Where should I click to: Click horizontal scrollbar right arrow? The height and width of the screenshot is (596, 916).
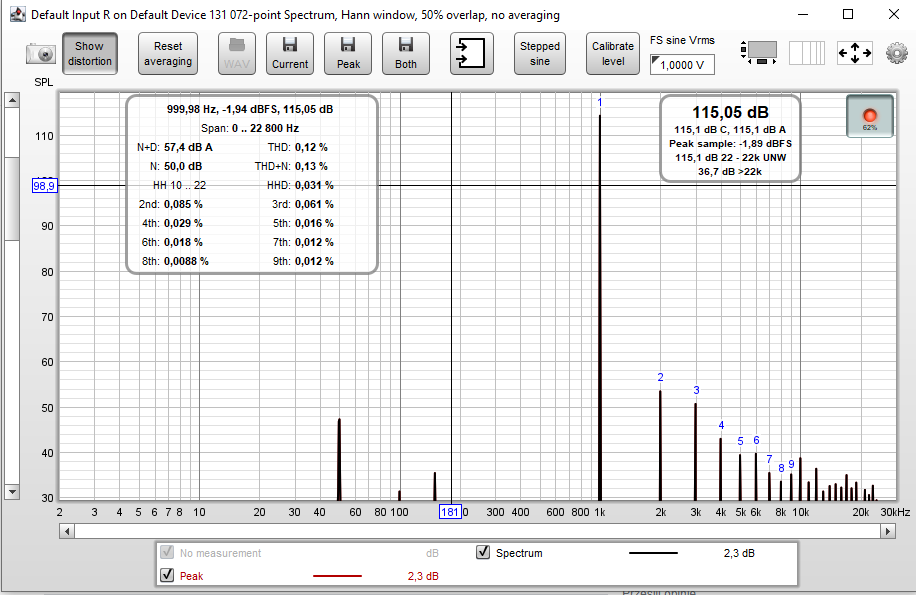[888, 531]
